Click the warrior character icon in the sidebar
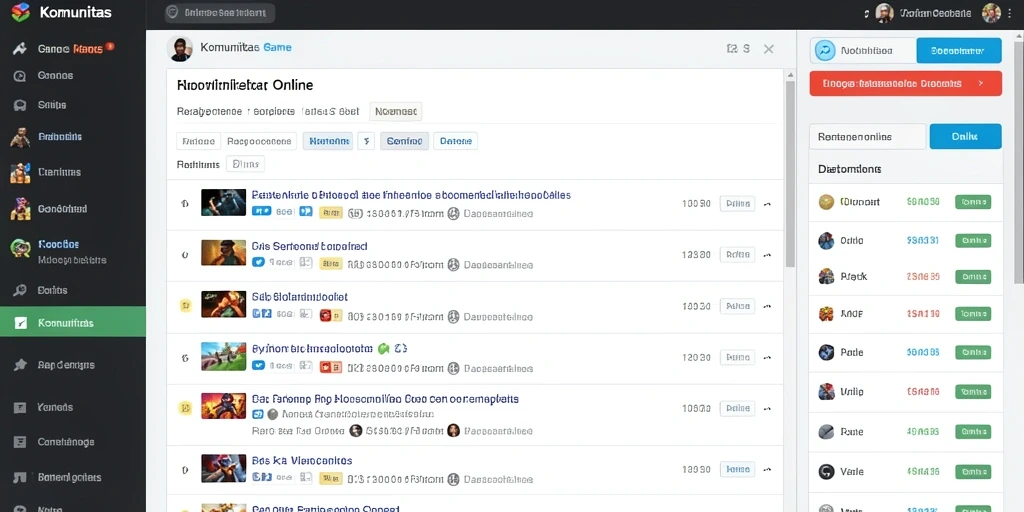Viewport: 1024px width, 512px height. coord(20,137)
